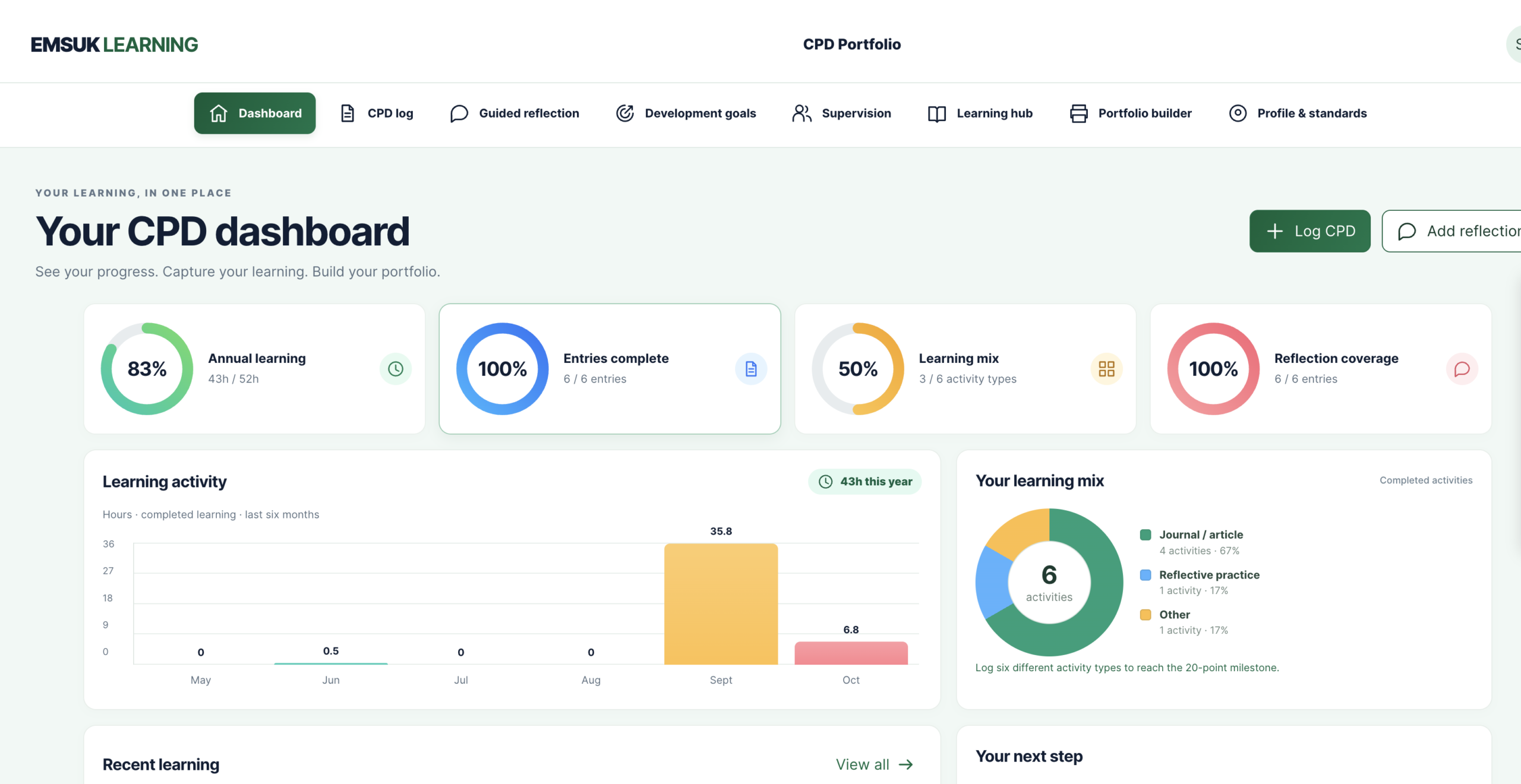Click the speech bubble icon on Reflection coverage card
The height and width of the screenshot is (784, 1521).
(x=1462, y=369)
